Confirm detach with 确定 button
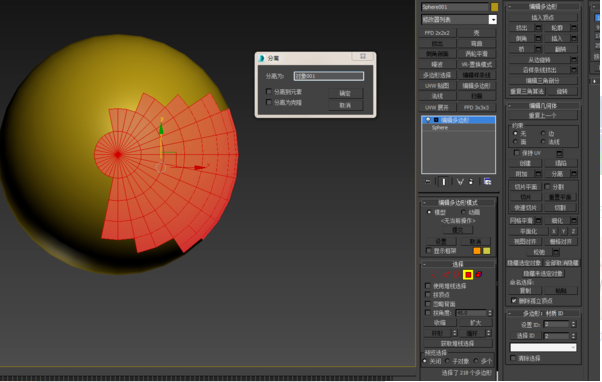This screenshot has height=382, width=602. click(x=346, y=93)
